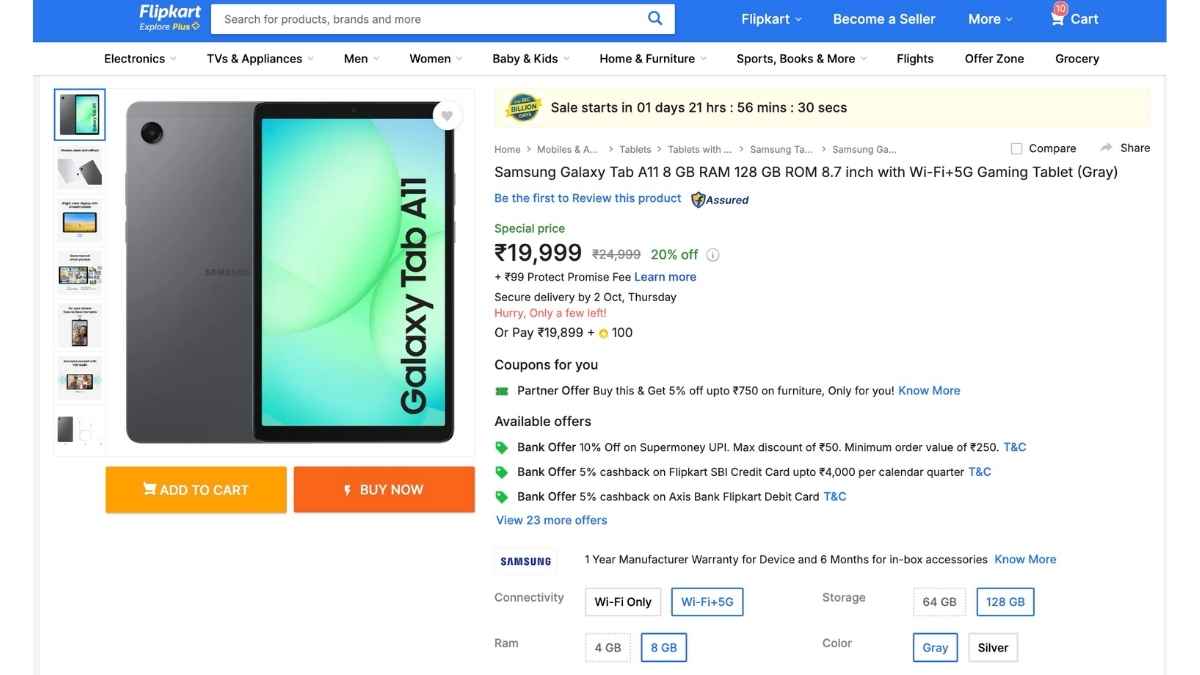
Task: View the second product thumbnail
Action: pos(80,167)
